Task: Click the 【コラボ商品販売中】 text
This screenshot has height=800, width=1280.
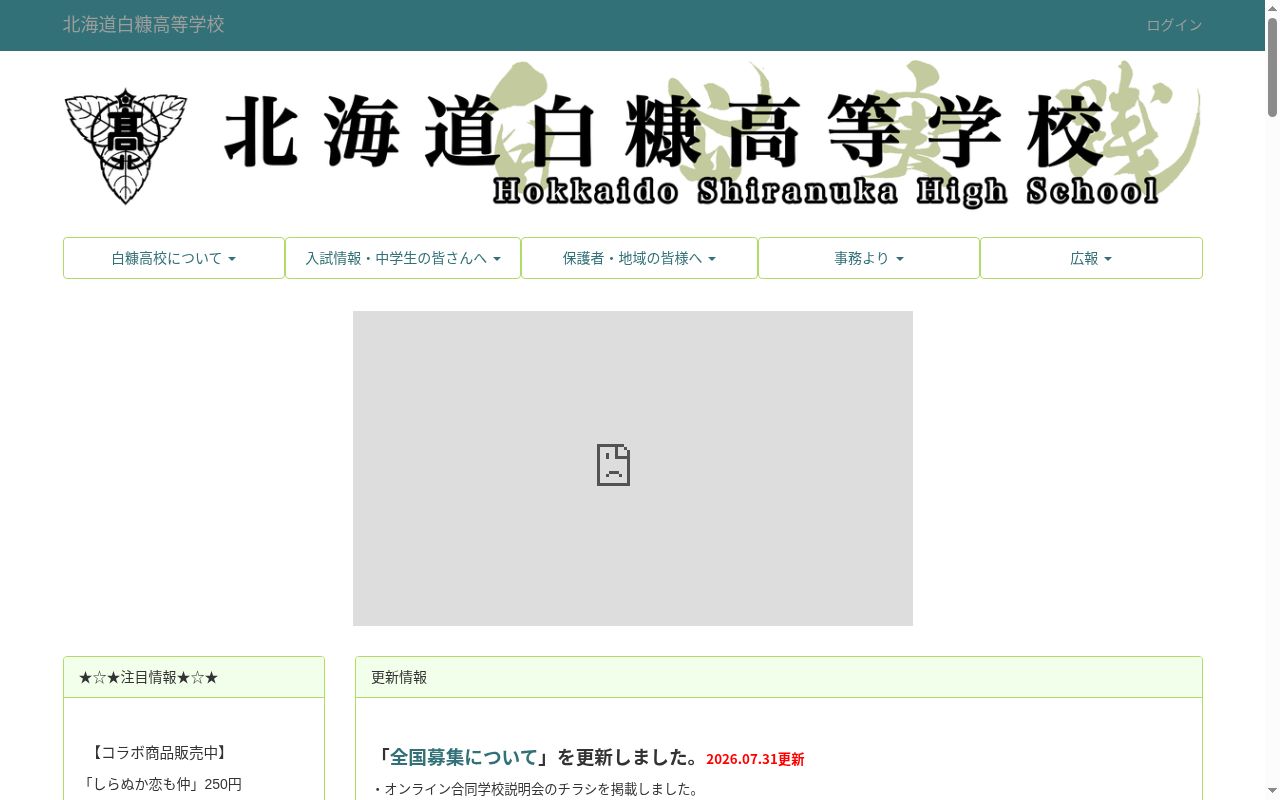Action: point(158,752)
